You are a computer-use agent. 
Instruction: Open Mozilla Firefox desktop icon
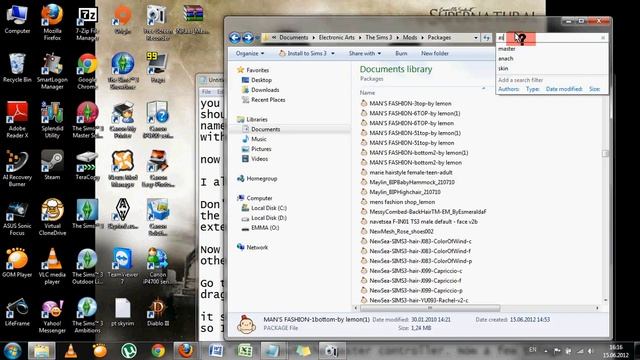(x=52, y=22)
